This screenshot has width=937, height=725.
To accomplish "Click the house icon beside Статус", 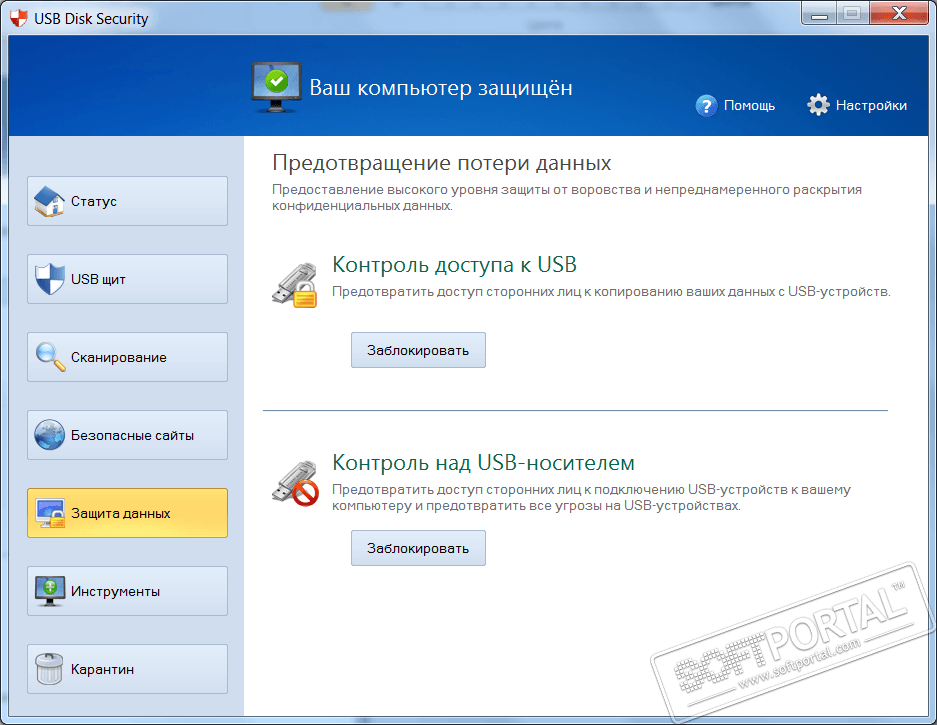I will pyautogui.click(x=49, y=201).
